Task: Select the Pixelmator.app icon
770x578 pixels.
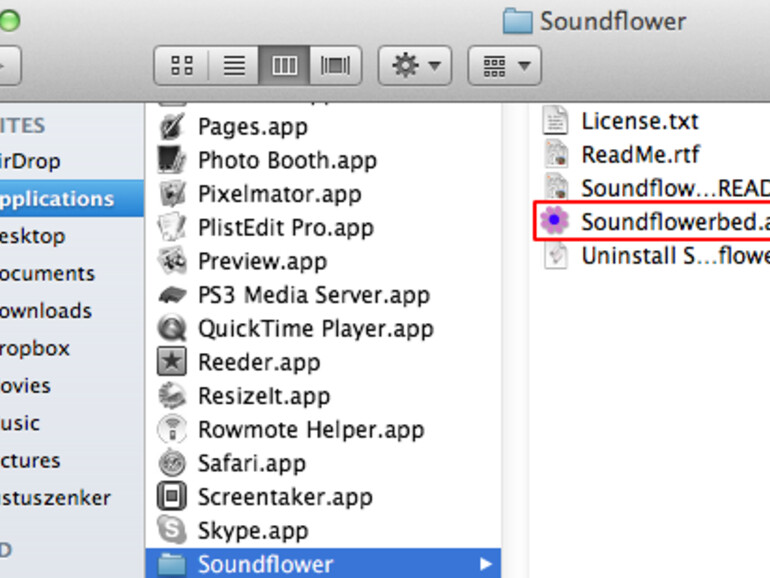Action: pyautogui.click(x=173, y=194)
